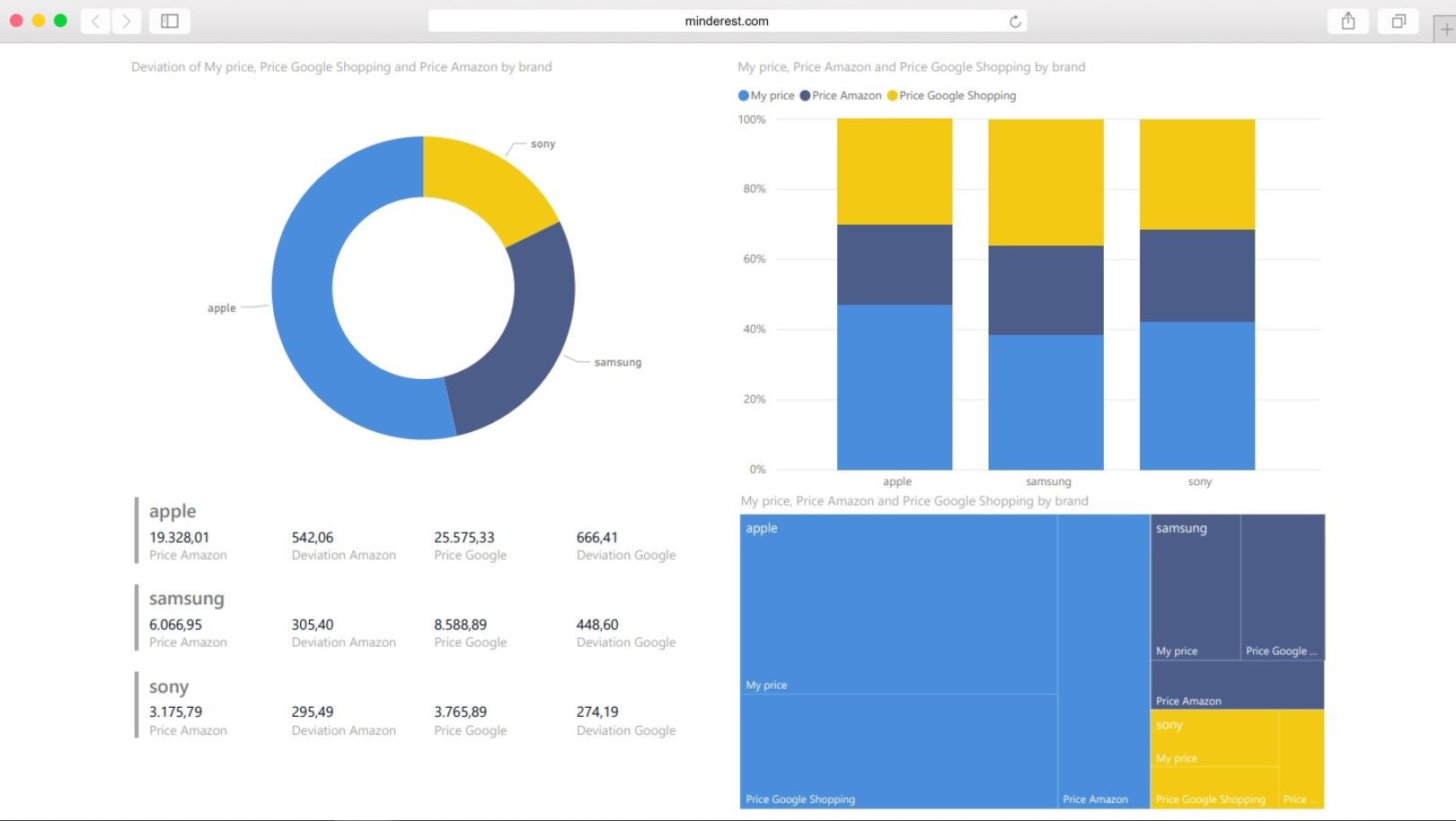Reload the page via refresh icon
This screenshot has width=1456, height=821.
[1015, 22]
